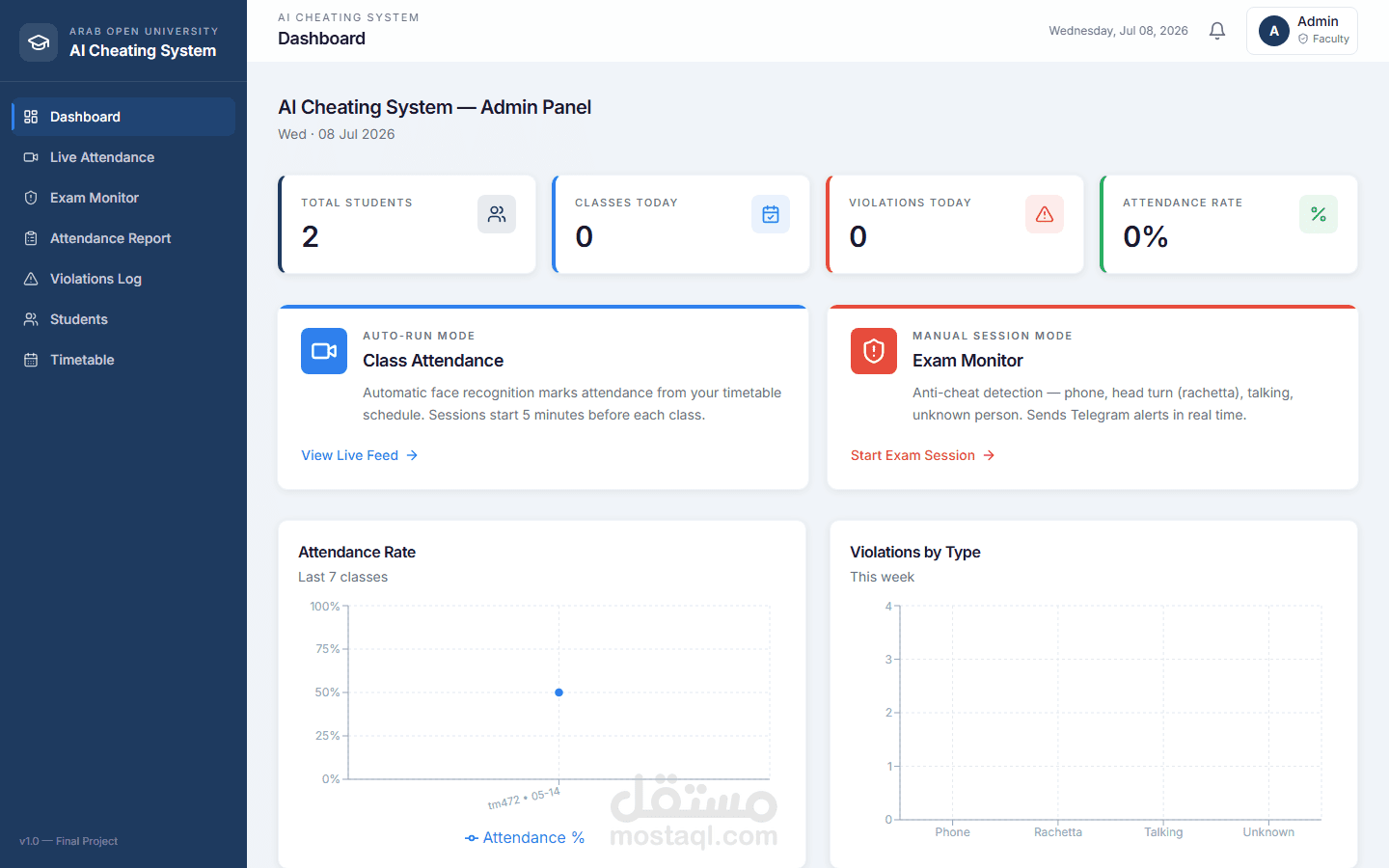The width and height of the screenshot is (1389, 868).
Task: Click the blue Class Attendance camera icon
Action: click(324, 351)
